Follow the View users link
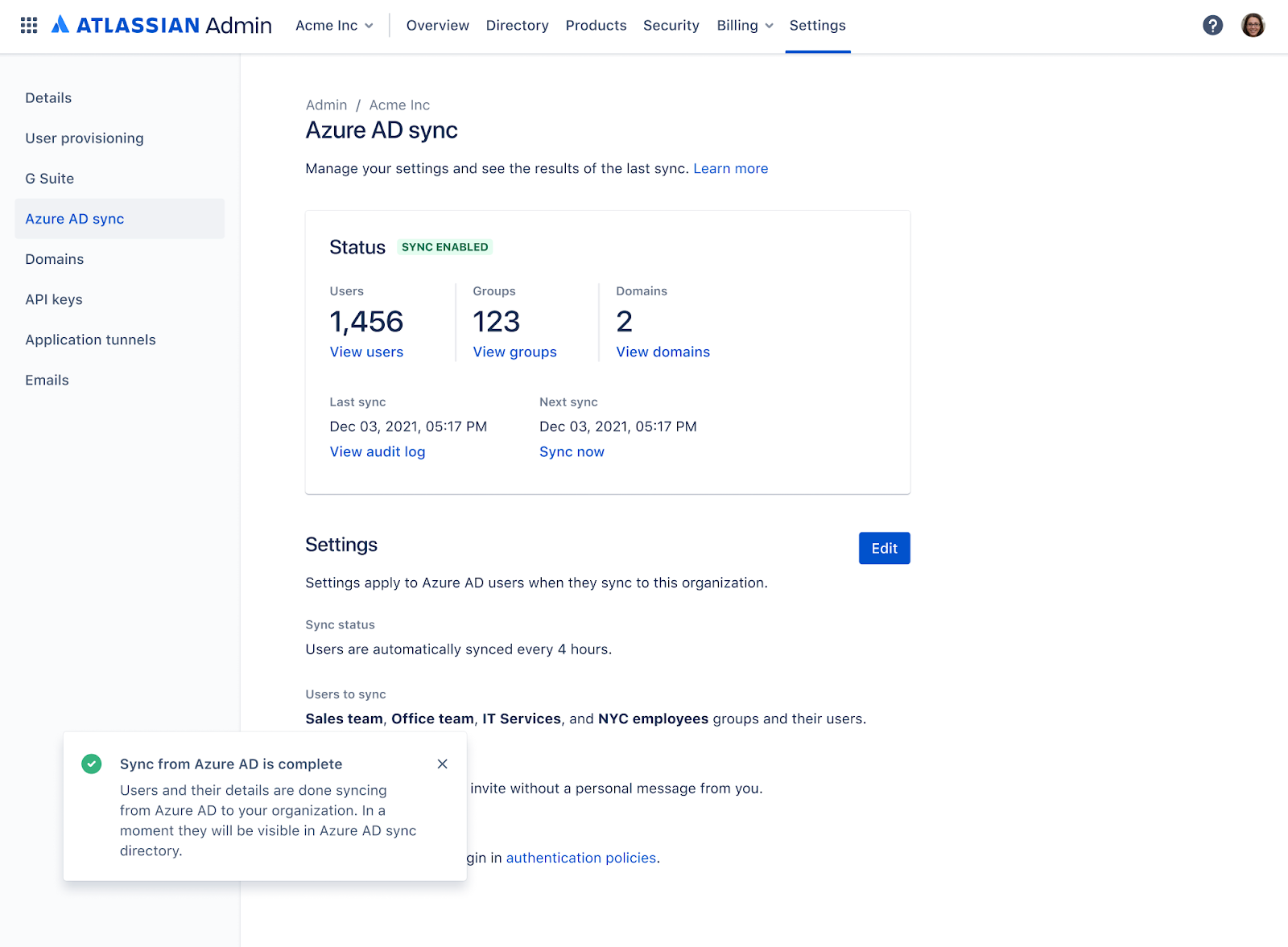The height and width of the screenshot is (947, 1288). (x=366, y=352)
